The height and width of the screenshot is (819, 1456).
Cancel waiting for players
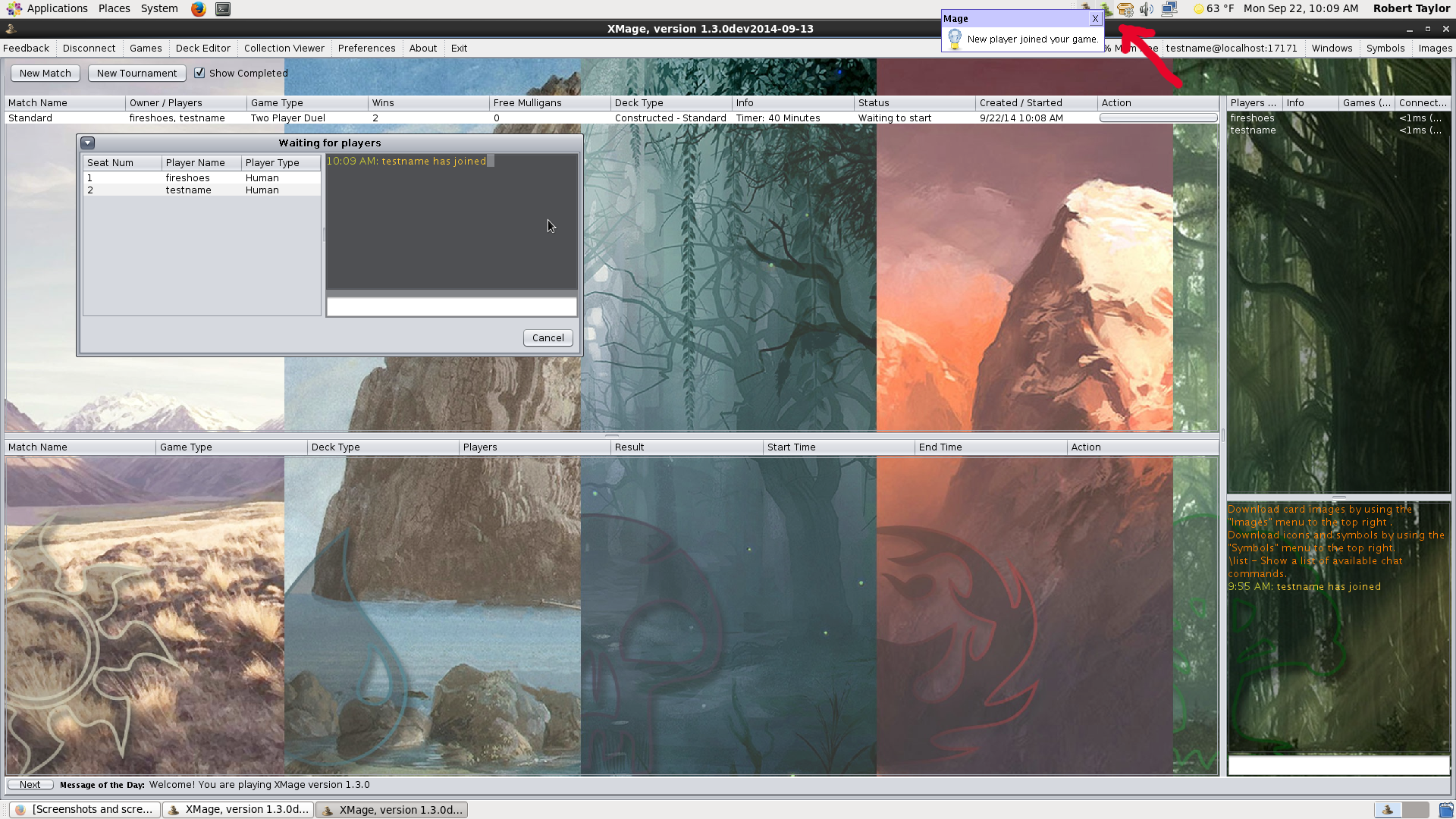[x=548, y=338]
